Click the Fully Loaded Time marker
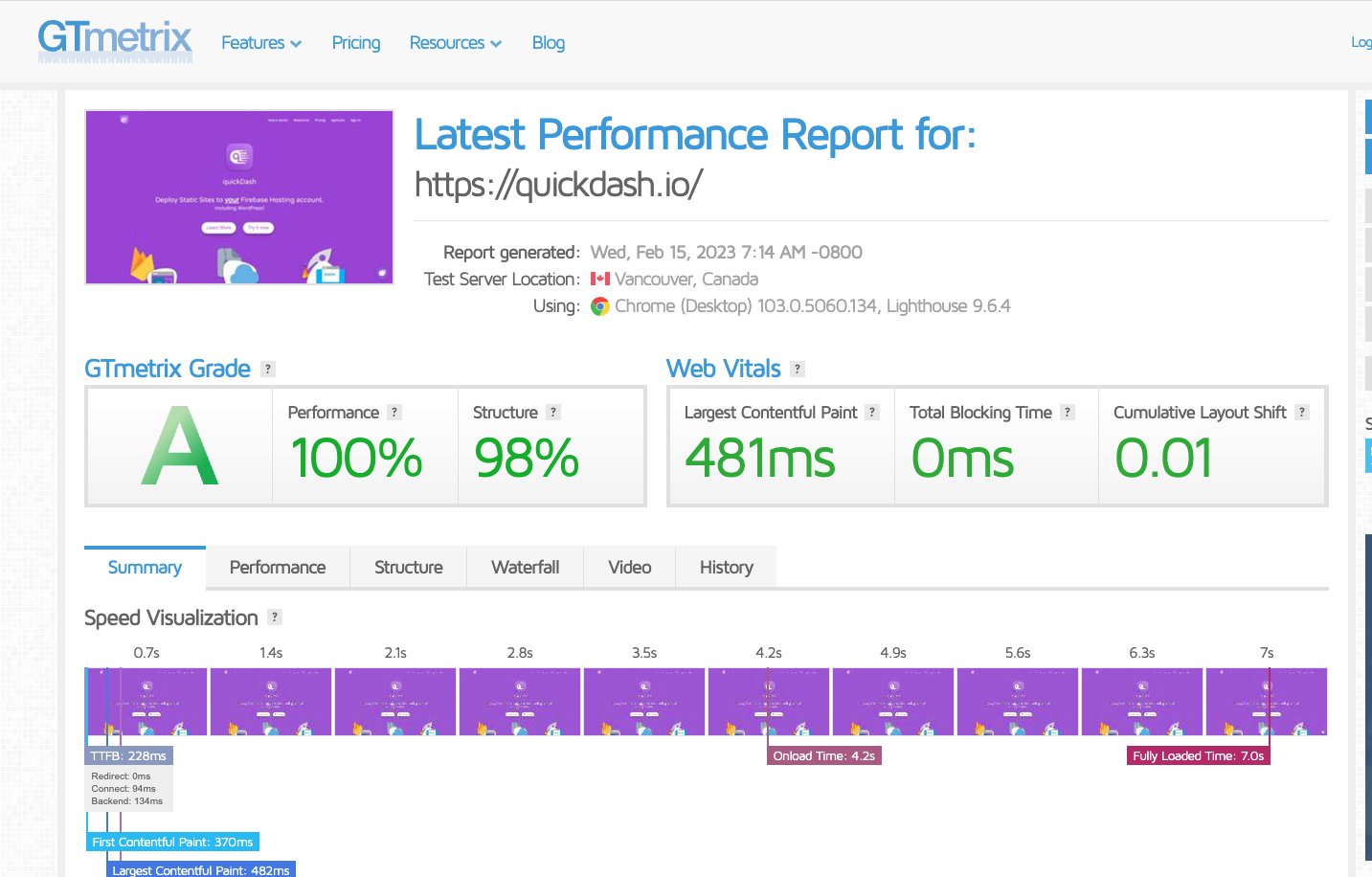This screenshot has width=1372, height=877. [x=1198, y=755]
